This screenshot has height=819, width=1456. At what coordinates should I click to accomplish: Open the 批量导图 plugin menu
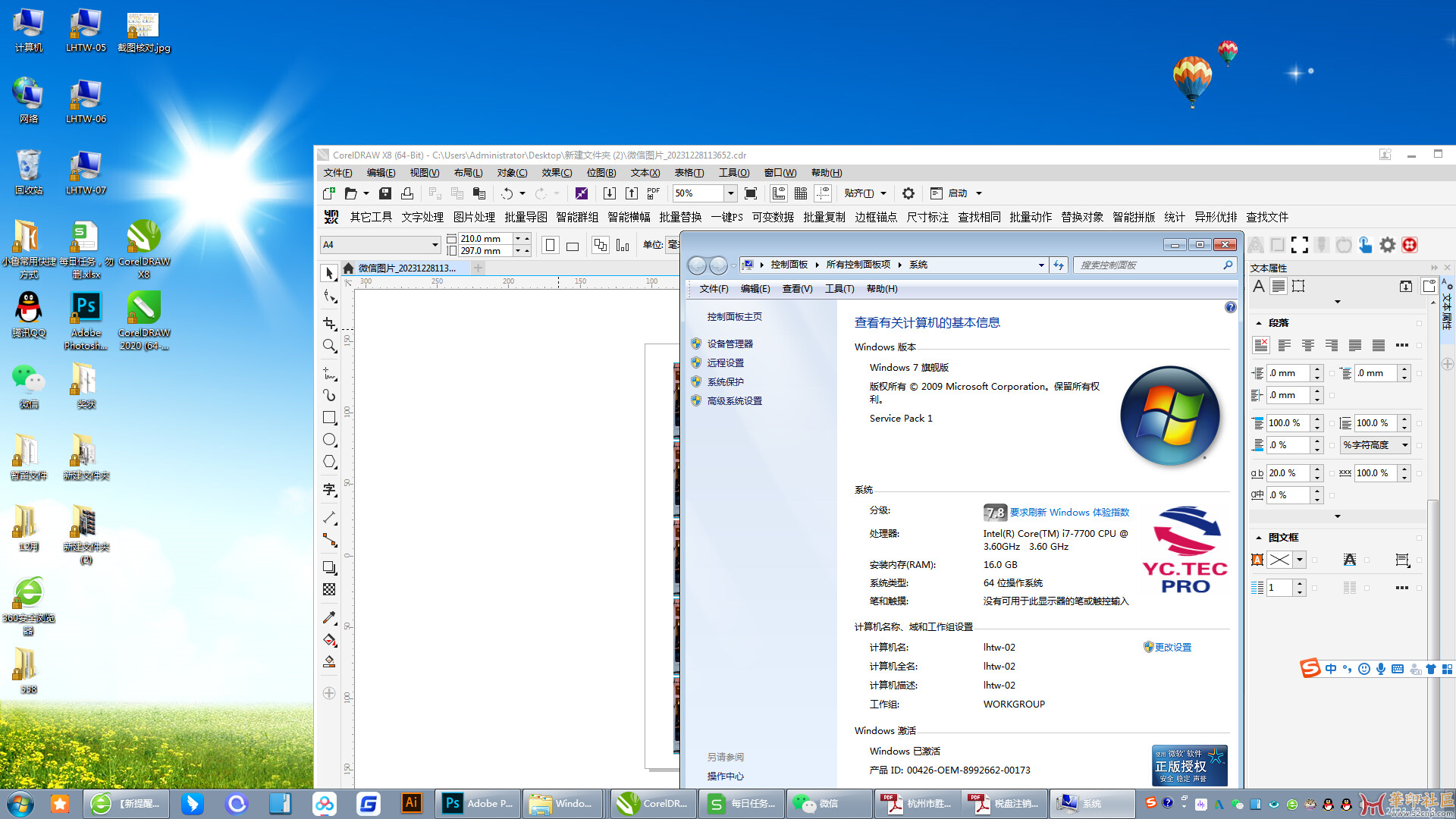[526, 217]
